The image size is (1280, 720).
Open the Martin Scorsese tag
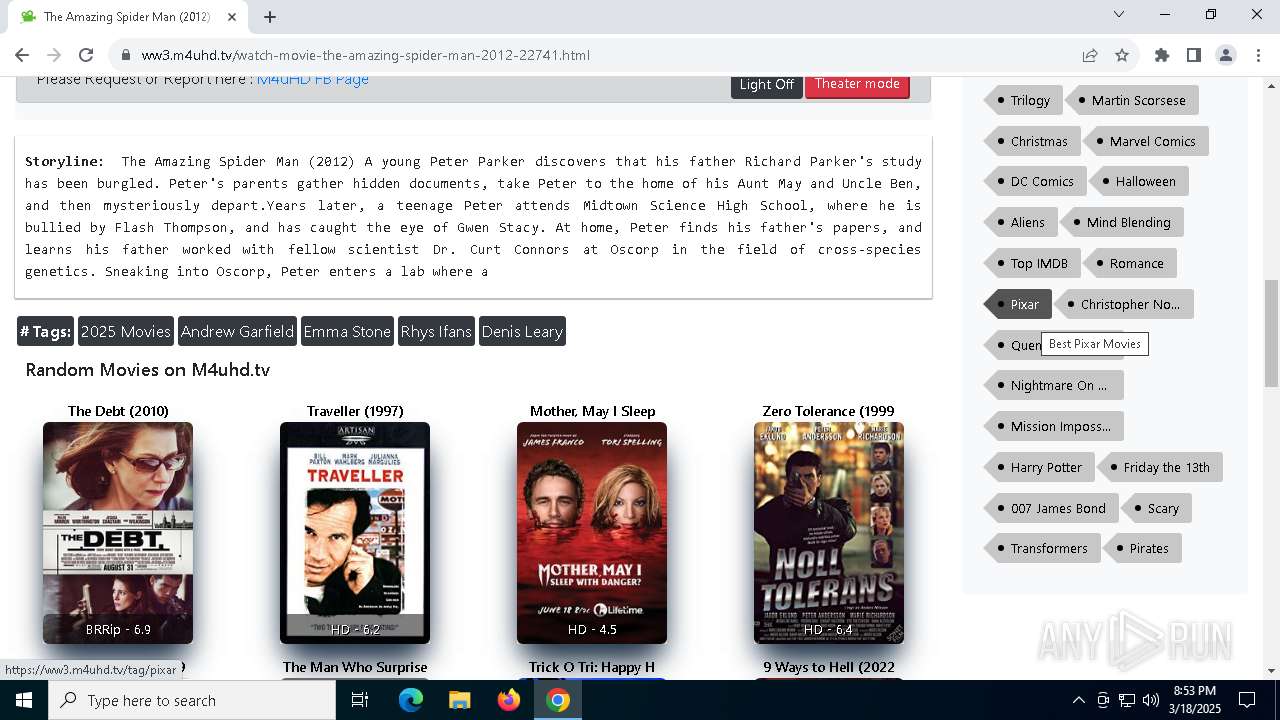coord(1132,100)
